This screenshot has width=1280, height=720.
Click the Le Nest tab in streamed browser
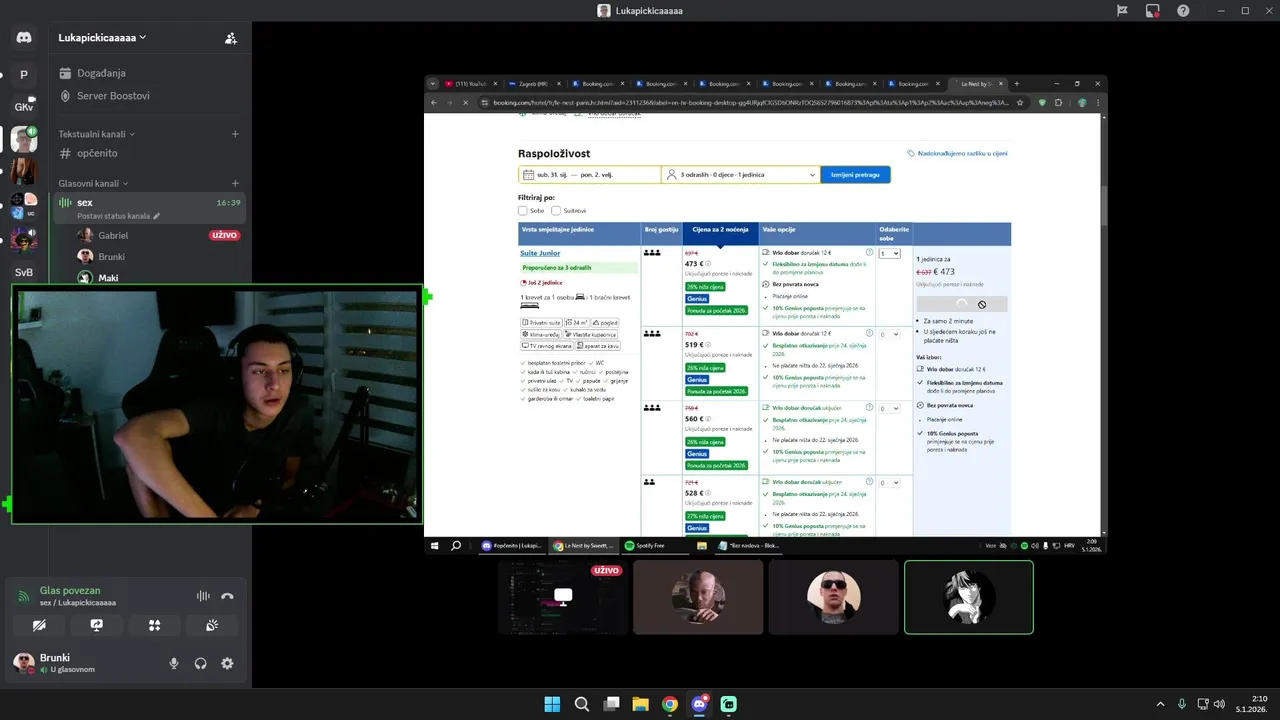click(979, 84)
